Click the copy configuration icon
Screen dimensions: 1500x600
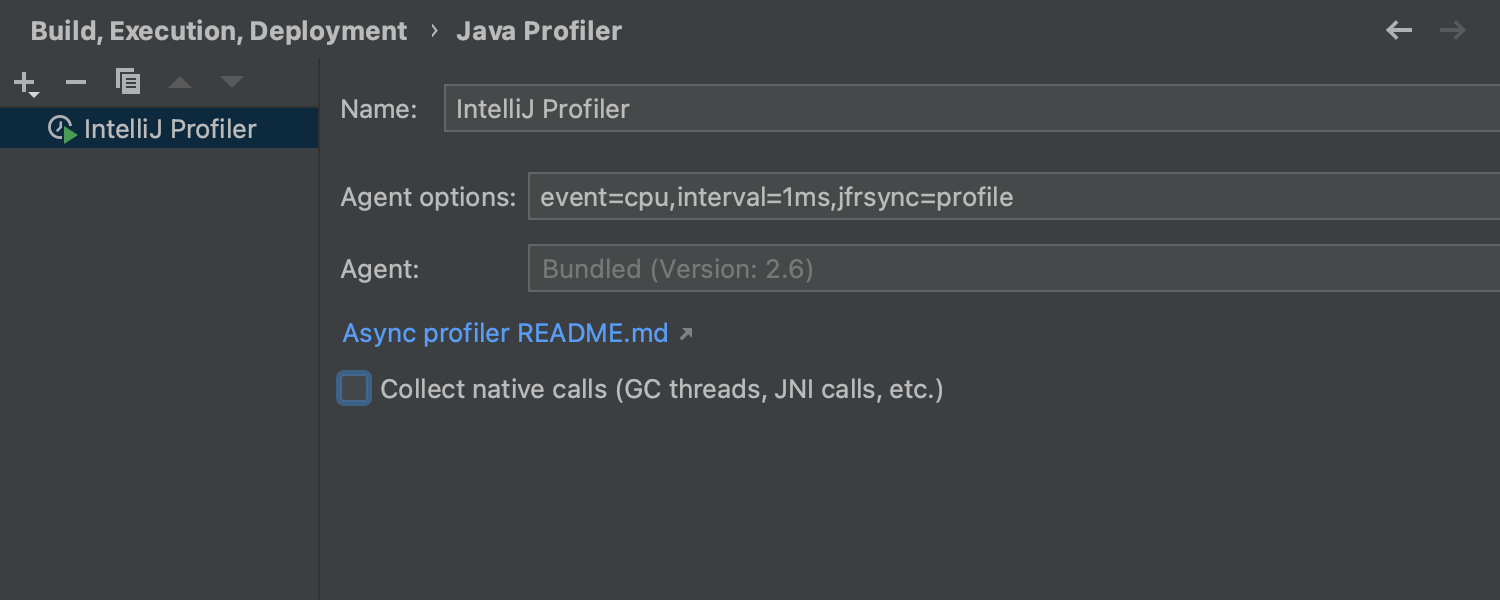[x=128, y=81]
